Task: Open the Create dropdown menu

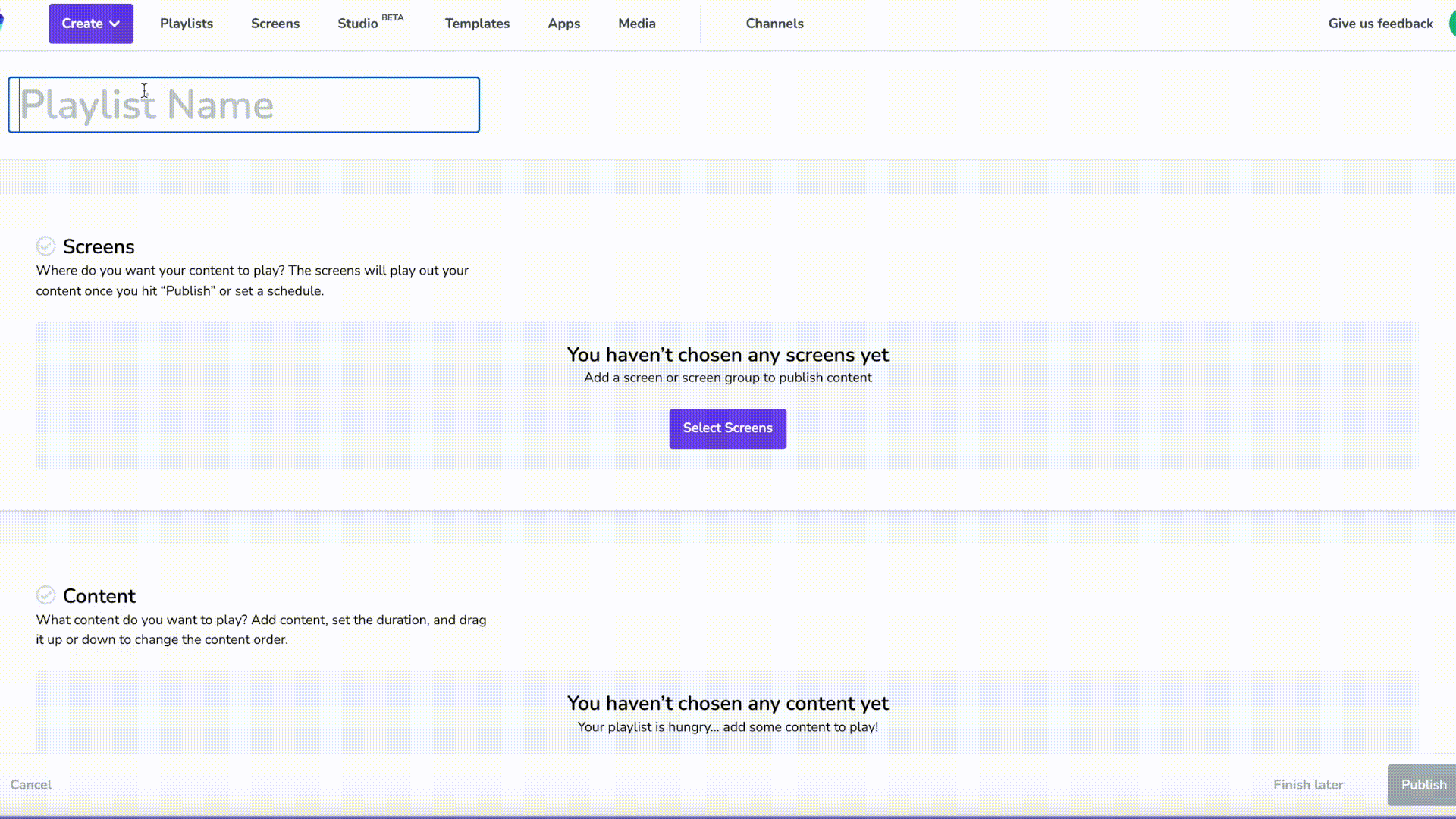Action: pyautogui.click(x=91, y=24)
